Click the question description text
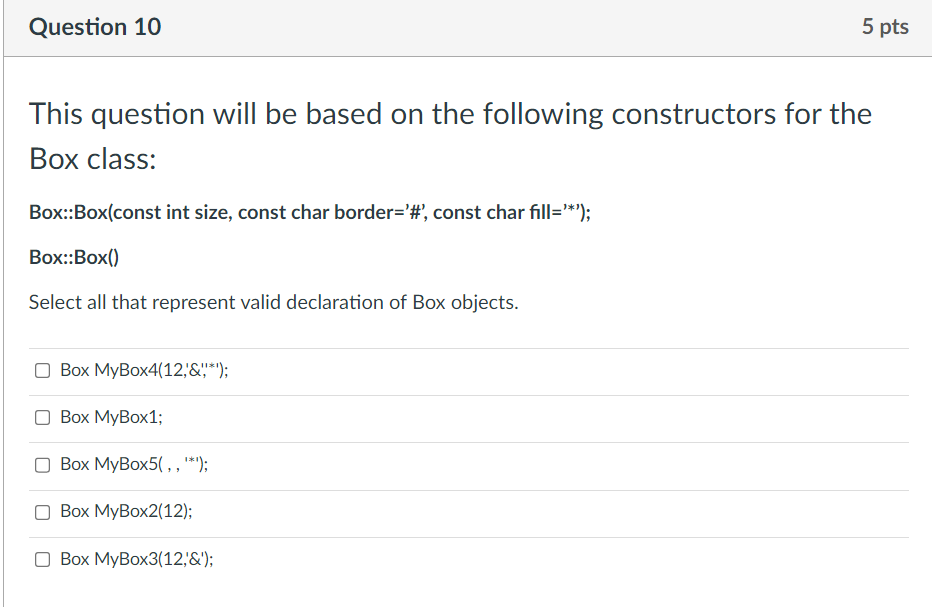The image size is (932, 607). (449, 135)
